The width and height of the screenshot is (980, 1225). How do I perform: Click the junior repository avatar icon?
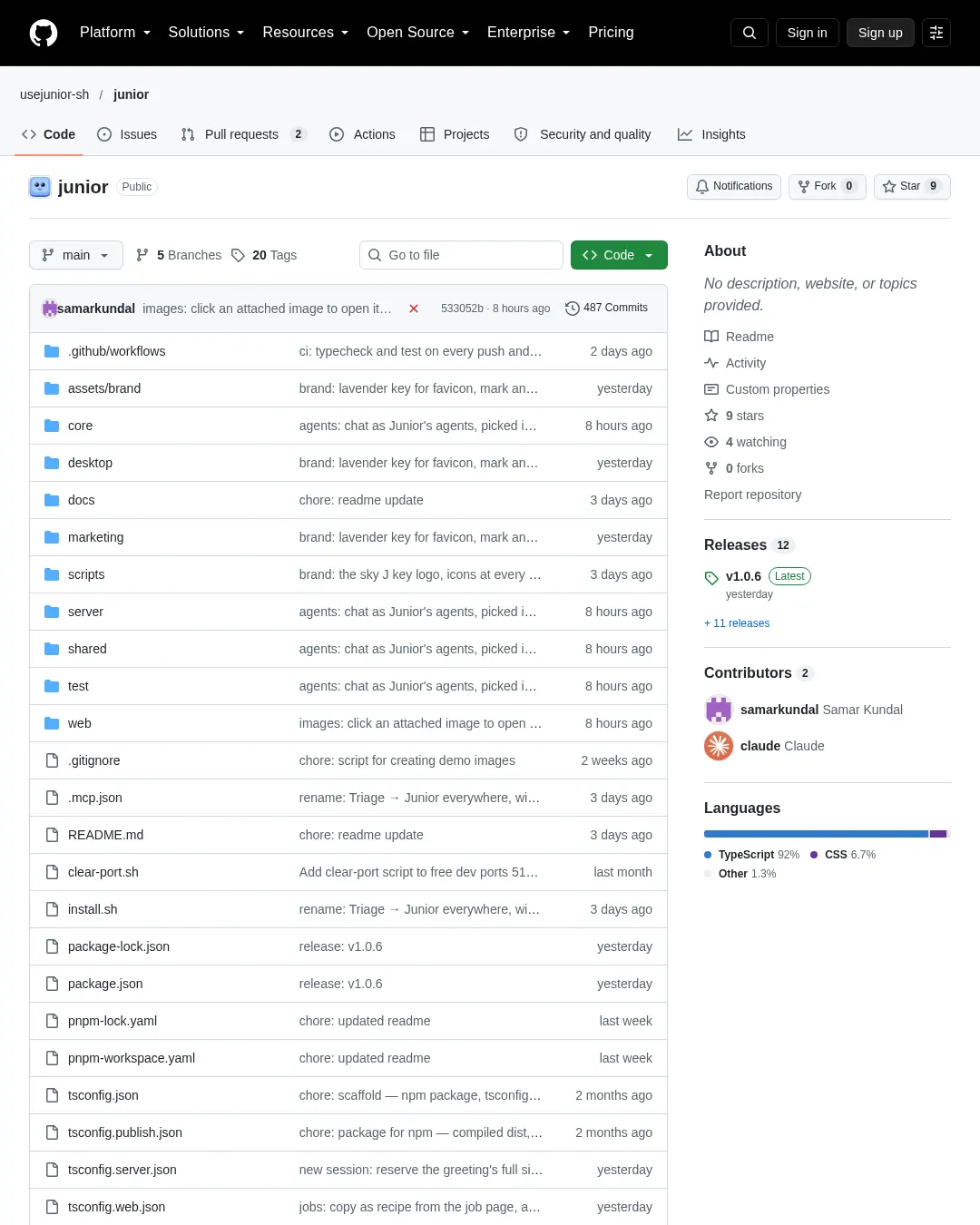point(40,187)
